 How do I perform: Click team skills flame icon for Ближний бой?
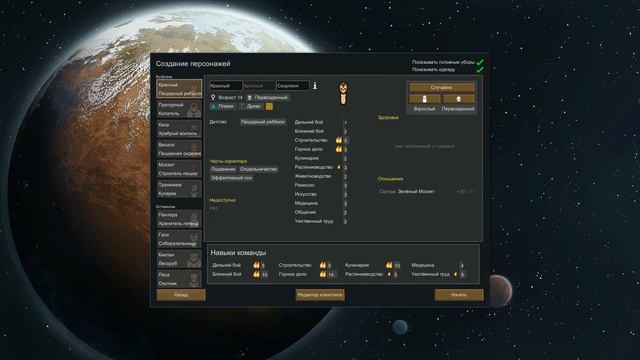[256, 274]
